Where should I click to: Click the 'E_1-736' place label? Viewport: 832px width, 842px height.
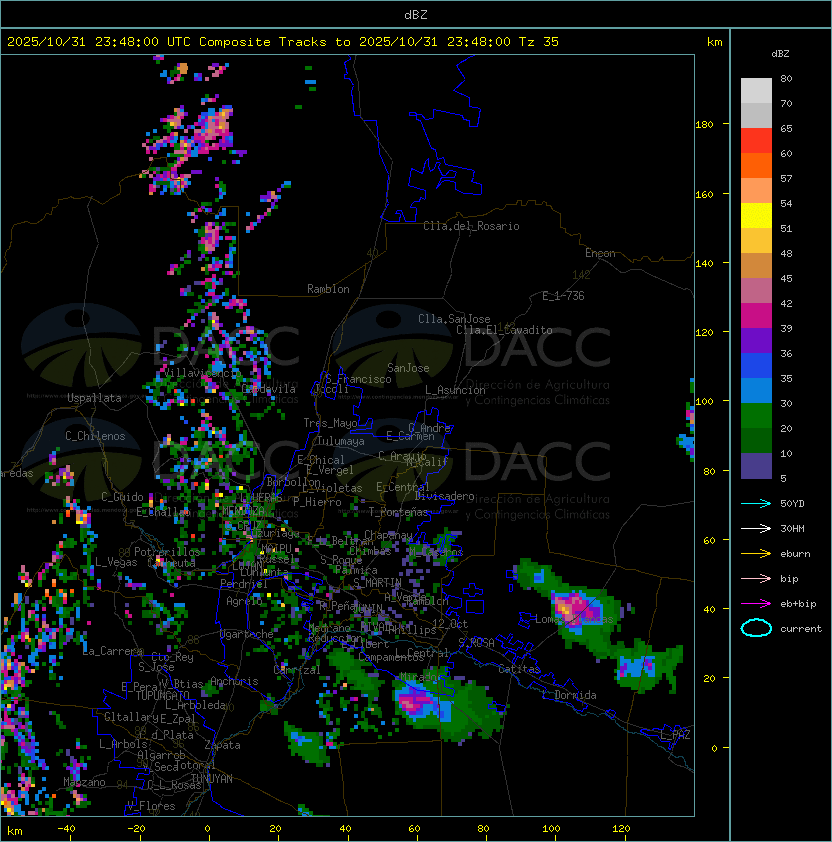(563, 296)
